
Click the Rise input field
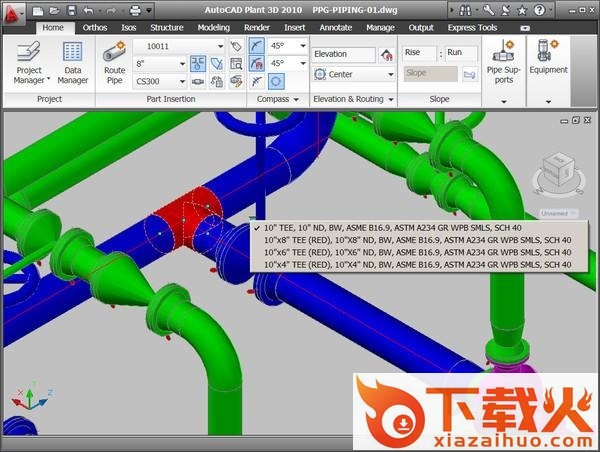(419, 53)
